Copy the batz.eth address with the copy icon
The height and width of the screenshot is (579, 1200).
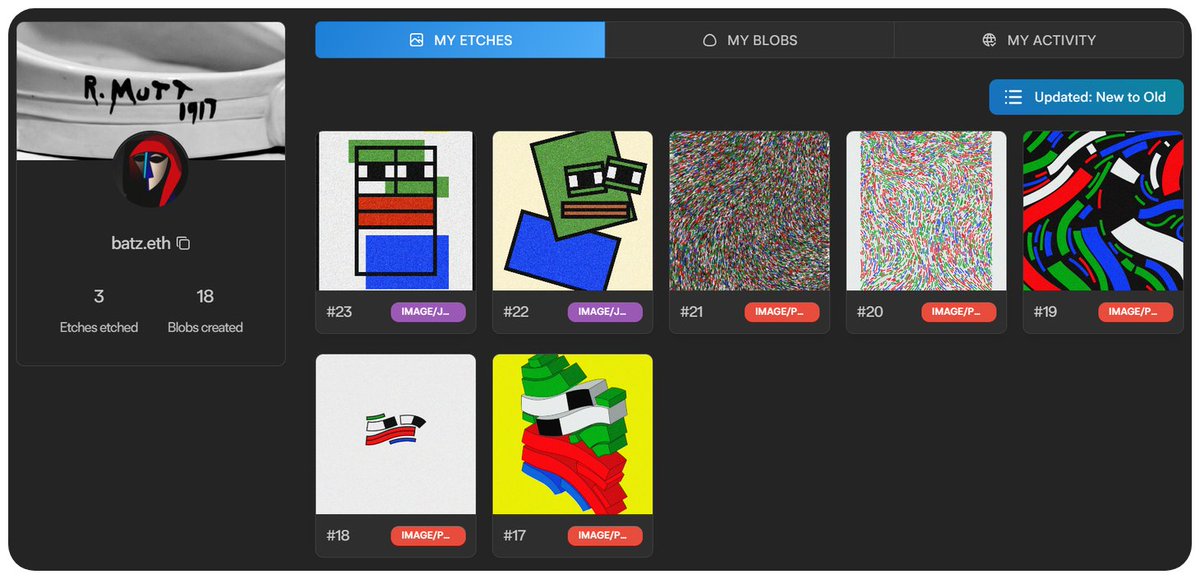point(184,243)
